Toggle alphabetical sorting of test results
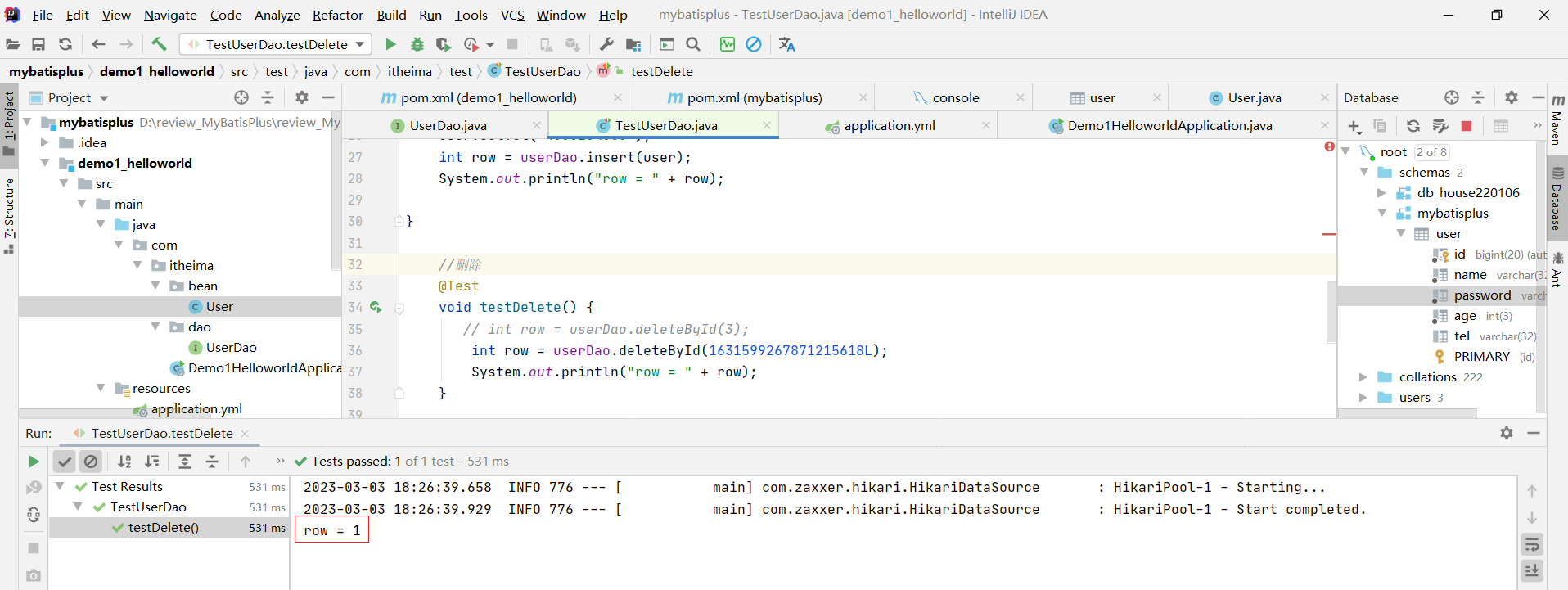This screenshot has width=1568, height=590. pos(124,462)
